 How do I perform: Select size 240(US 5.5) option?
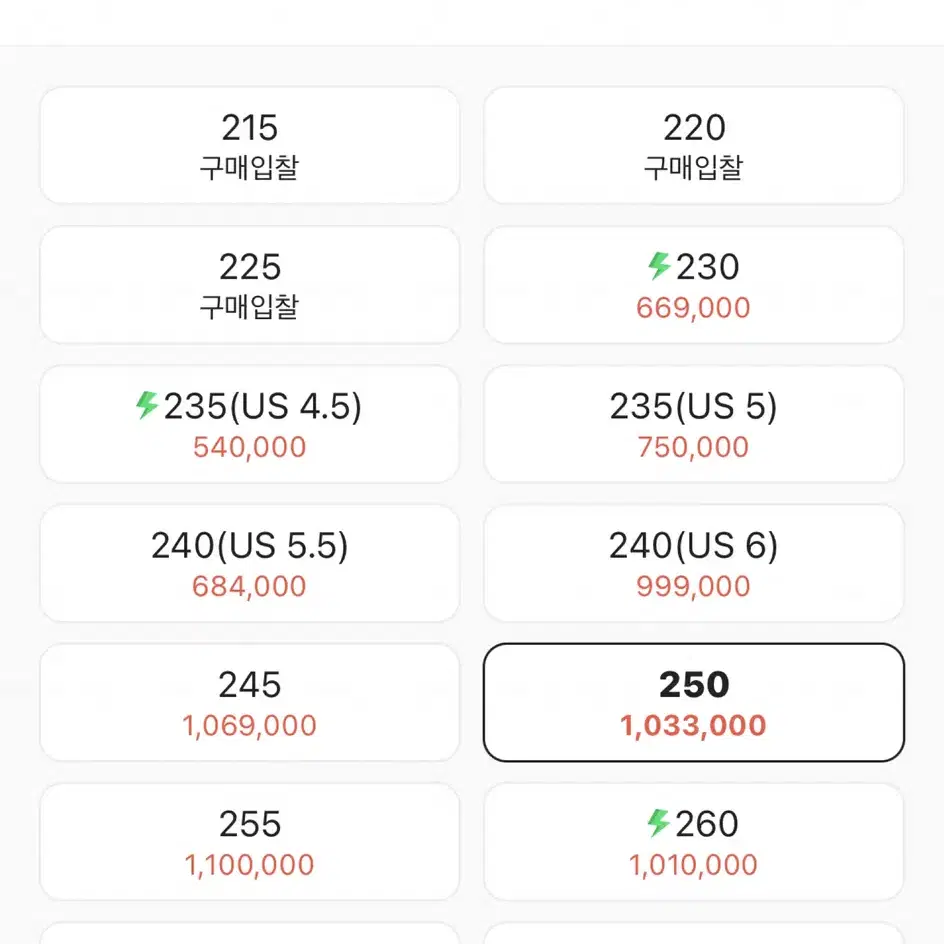pos(249,564)
